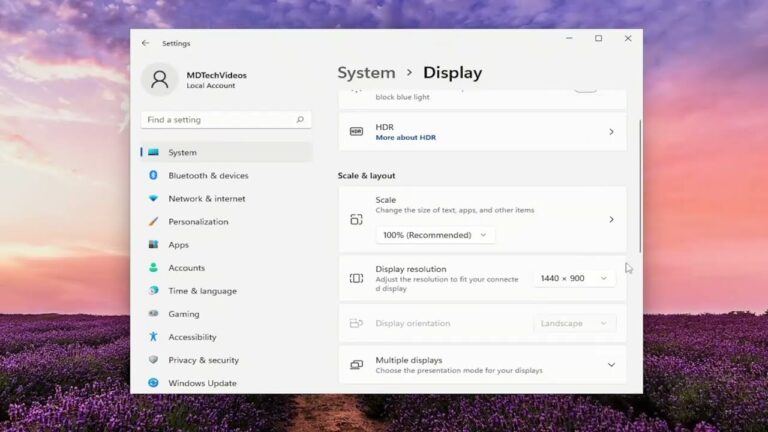Maximize the Settings window
Viewport: 768px width, 432px height.
coord(599,38)
